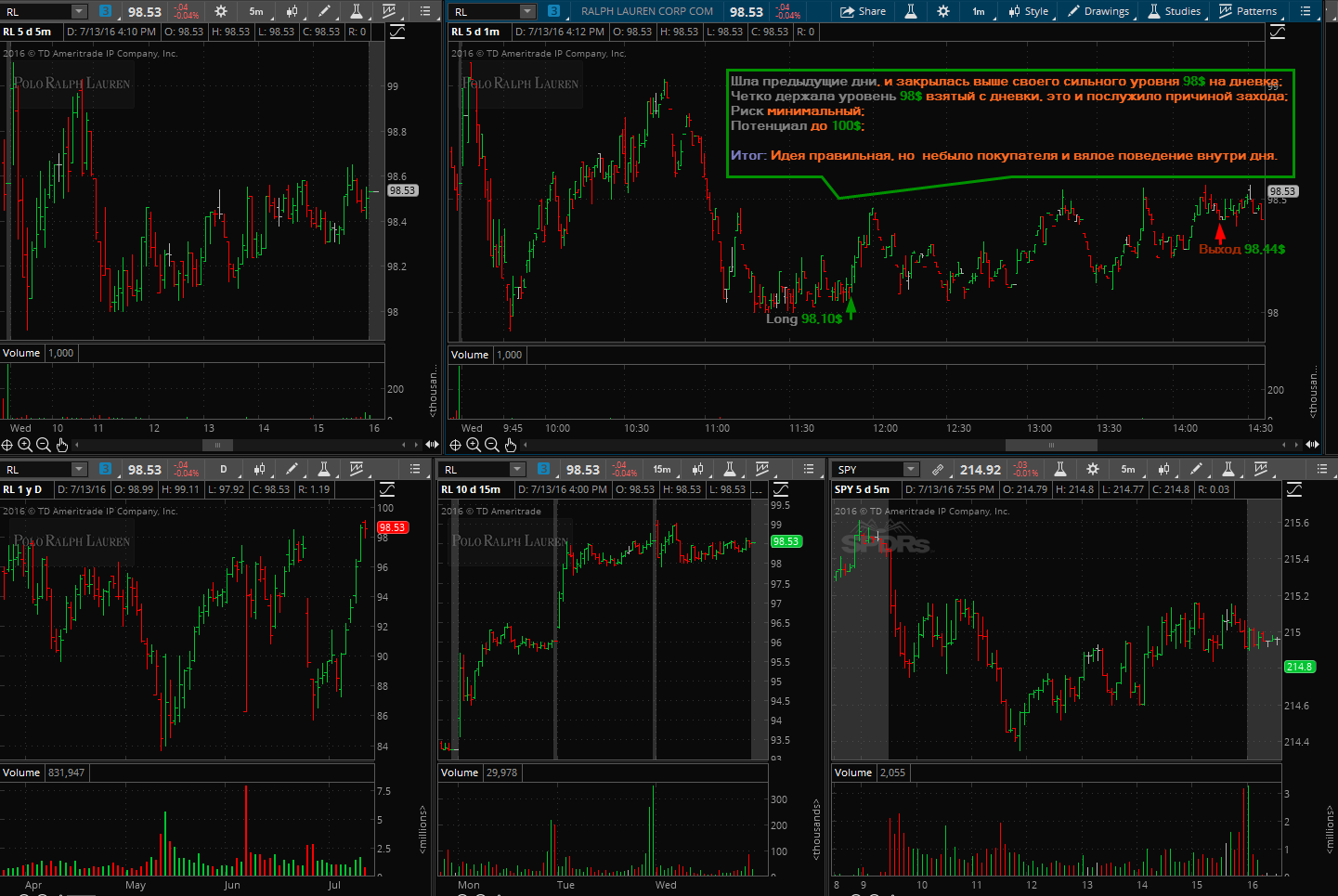Open chart style candle icon in daily RL chart
Image resolution: width=1338 pixels, height=896 pixels.
coord(259,469)
